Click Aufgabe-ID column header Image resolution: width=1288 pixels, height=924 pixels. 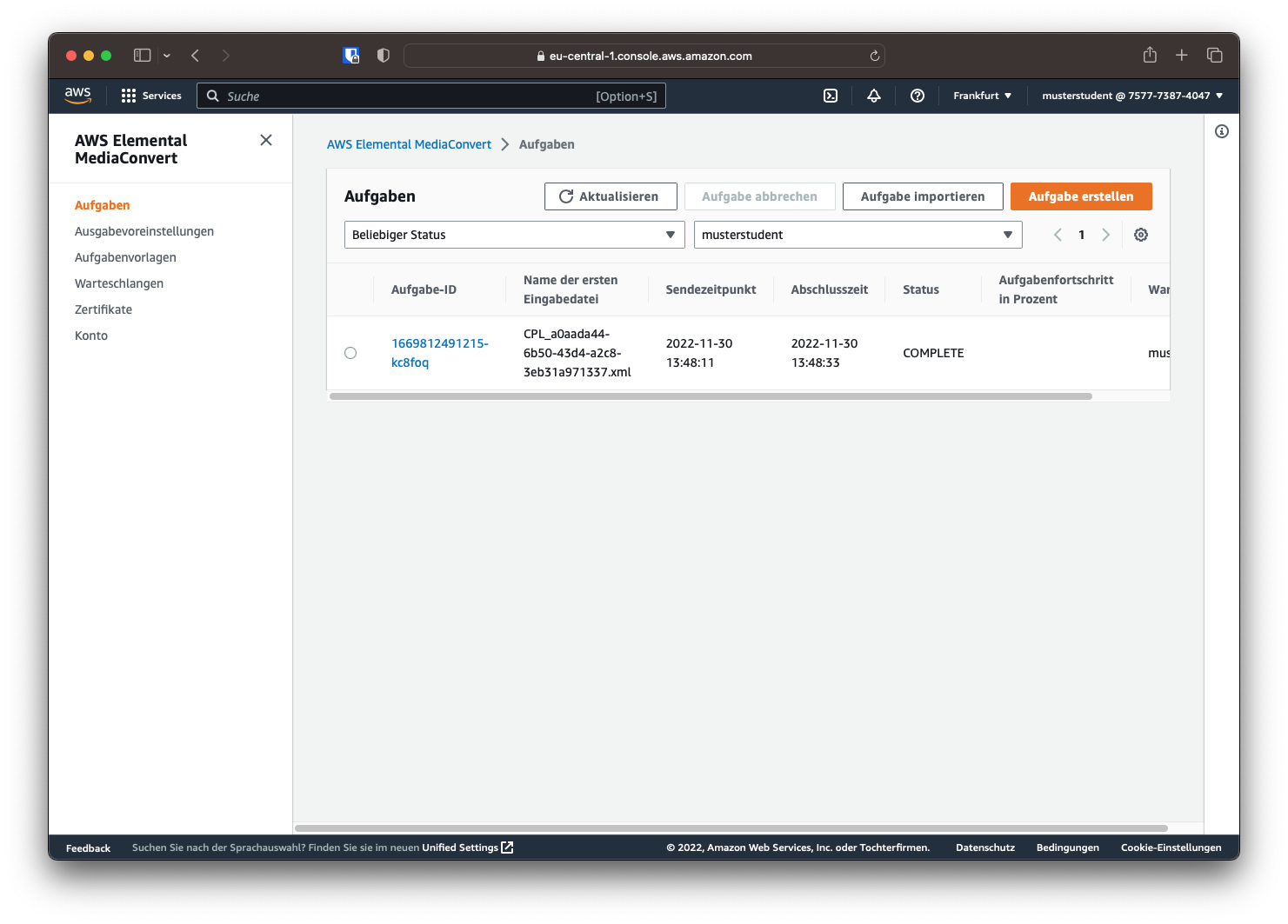pyautogui.click(x=424, y=289)
